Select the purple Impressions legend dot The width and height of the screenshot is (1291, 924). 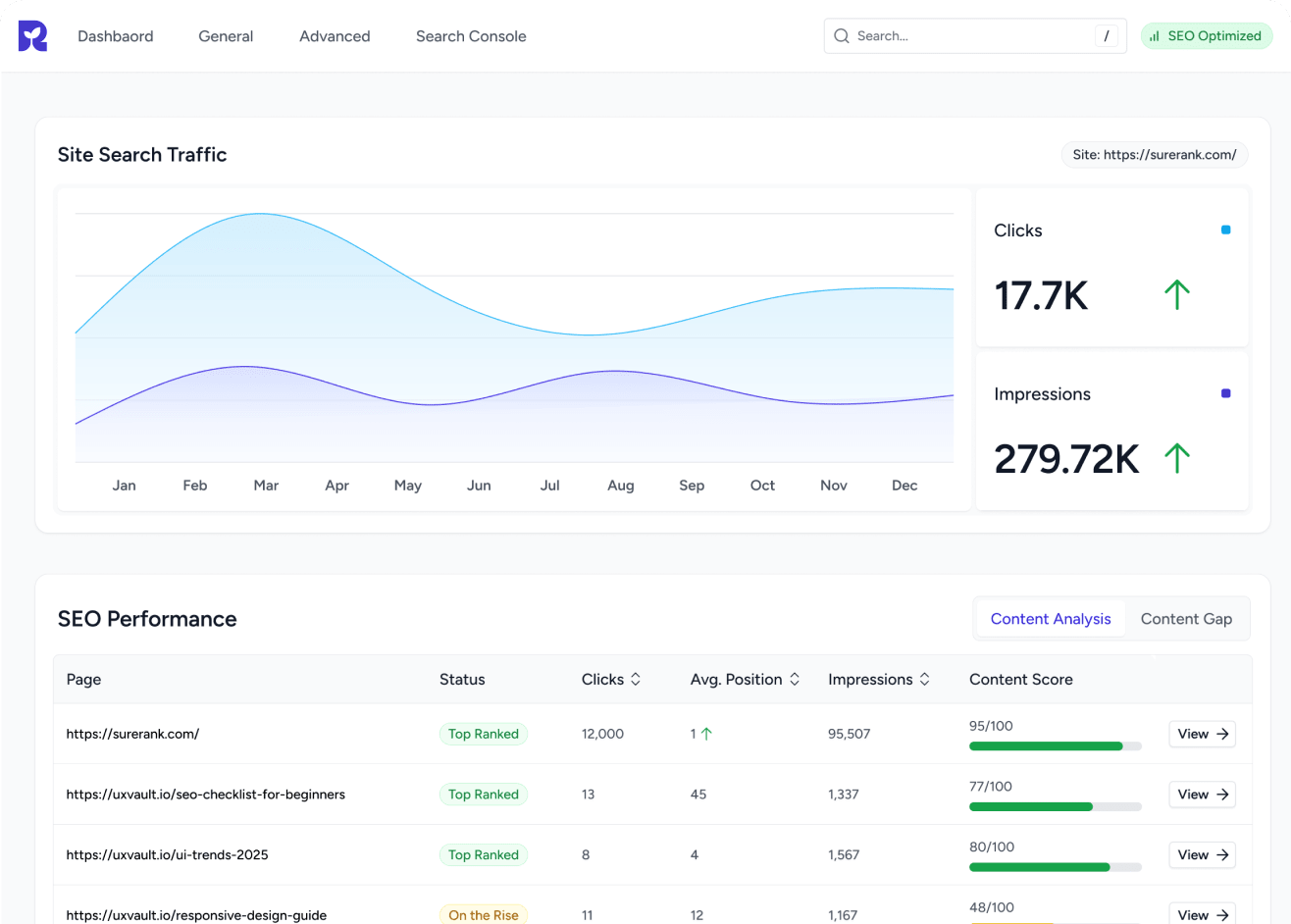tap(1225, 393)
